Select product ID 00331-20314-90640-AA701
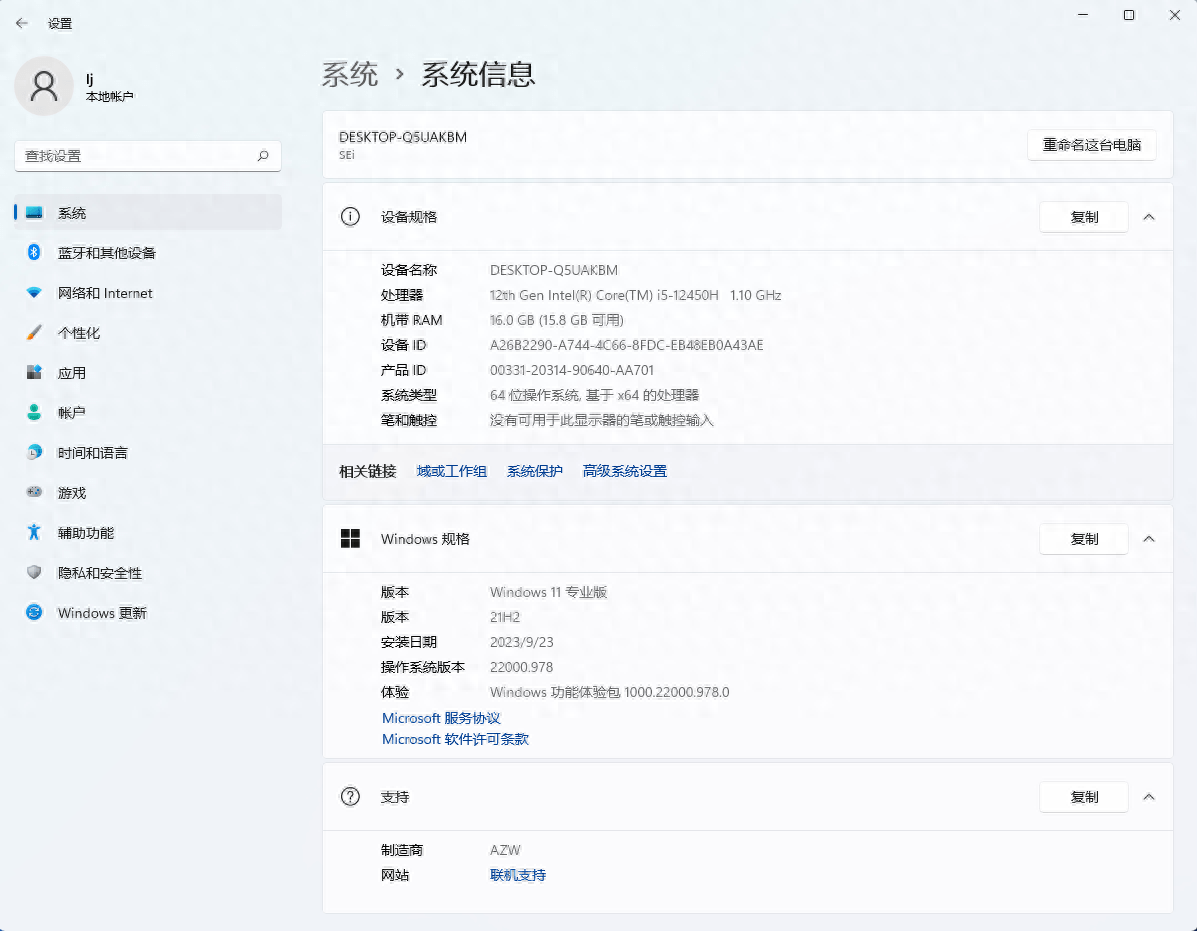The image size is (1197, 931). pyautogui.click(x=572, y=370)
